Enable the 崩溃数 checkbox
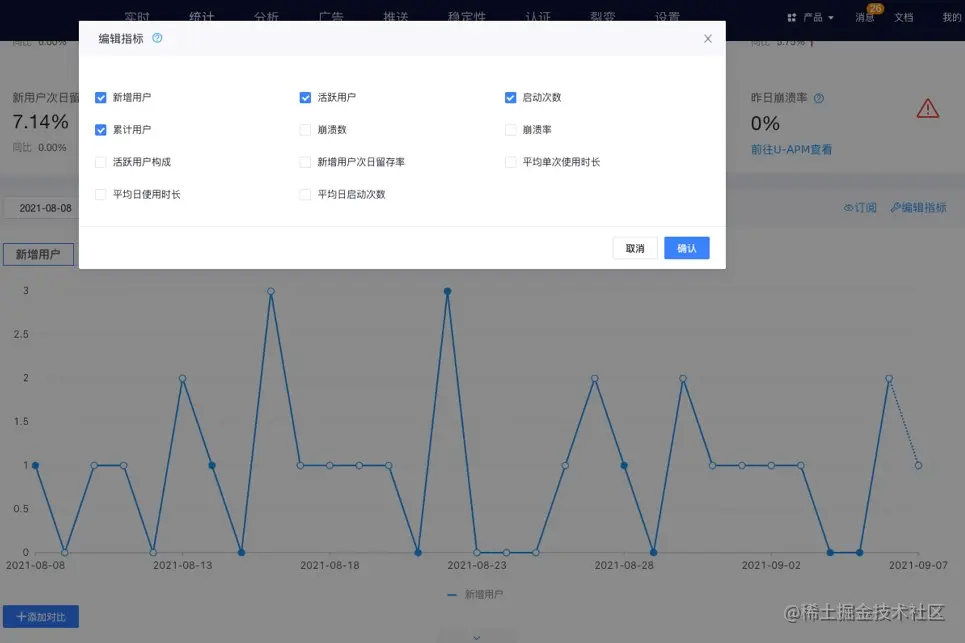This screenshot has height=643, width=965. tap(305, 130)
